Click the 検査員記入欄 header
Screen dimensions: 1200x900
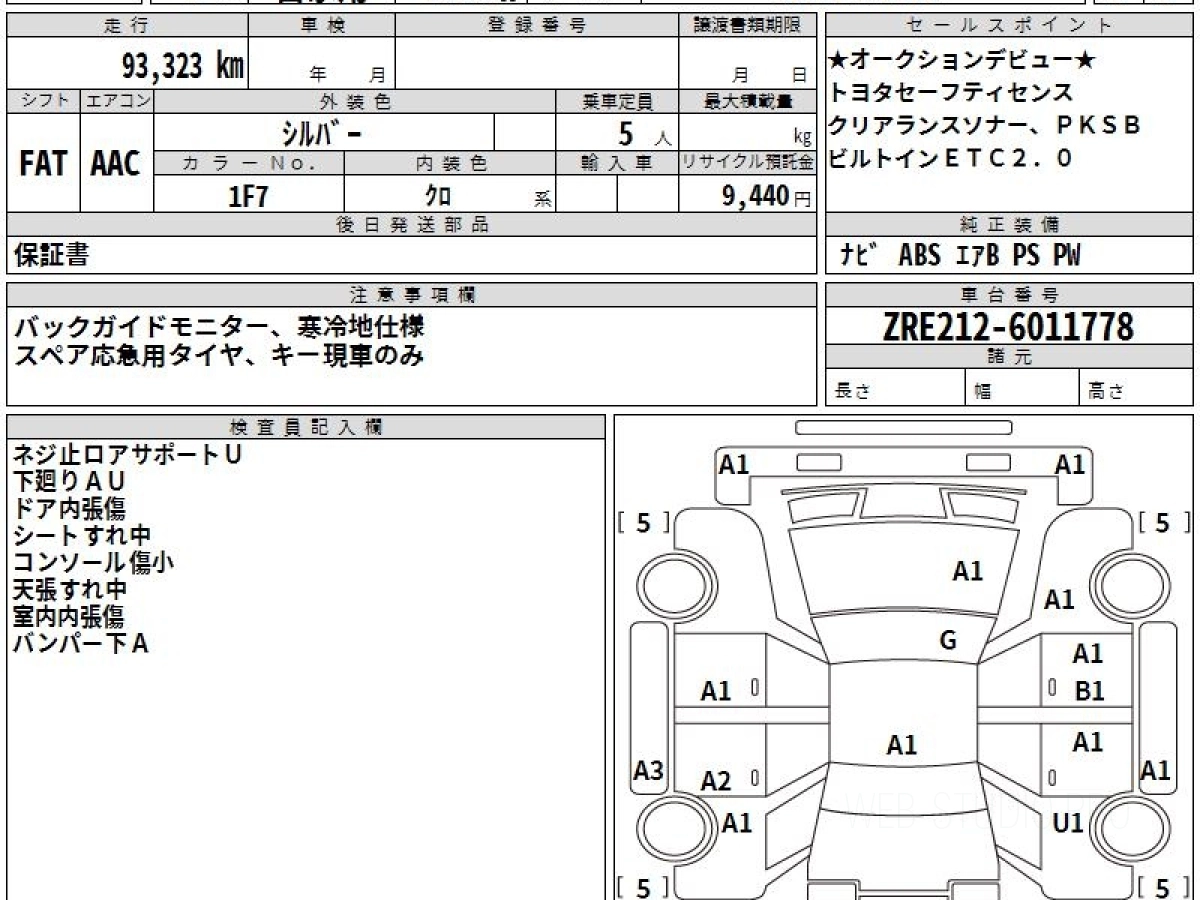pos(306,427)
